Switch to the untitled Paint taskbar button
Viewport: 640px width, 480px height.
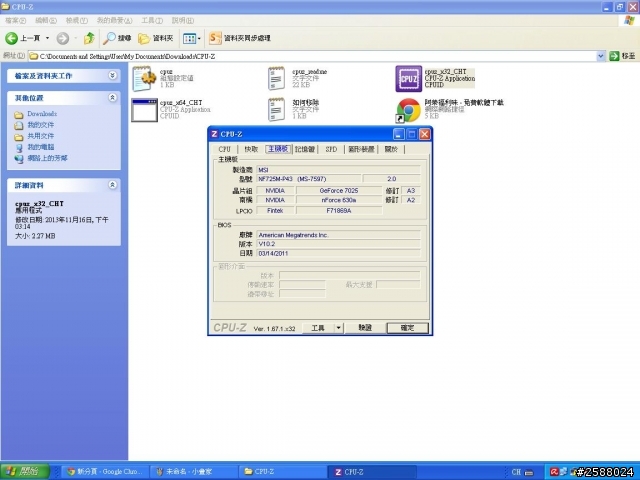click(x=194, y=471)
